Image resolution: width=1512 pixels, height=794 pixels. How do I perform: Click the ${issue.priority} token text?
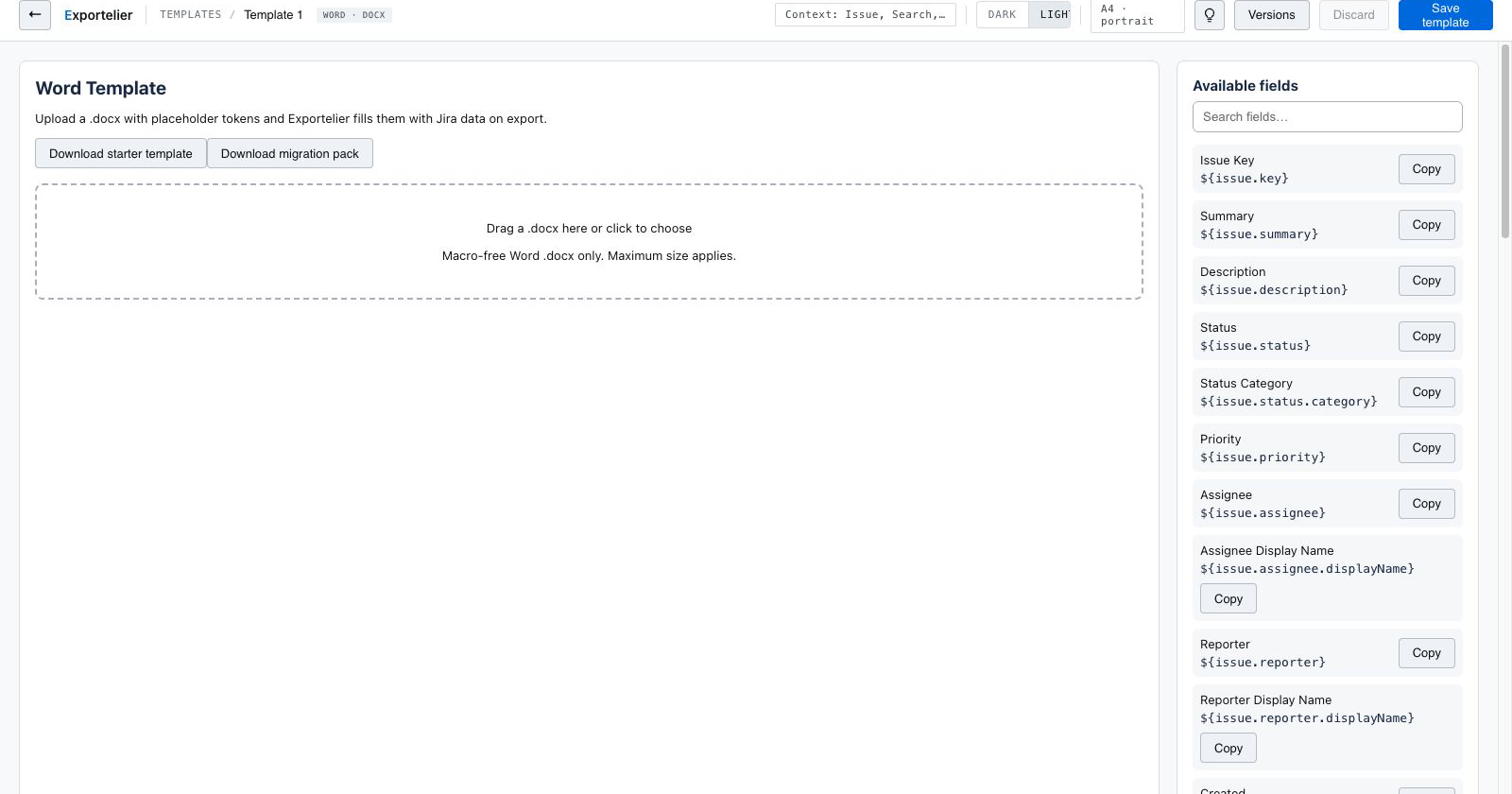[1263, 457]
